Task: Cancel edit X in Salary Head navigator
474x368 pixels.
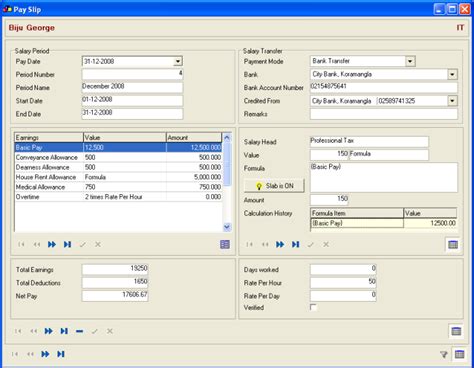Action: 326,244
